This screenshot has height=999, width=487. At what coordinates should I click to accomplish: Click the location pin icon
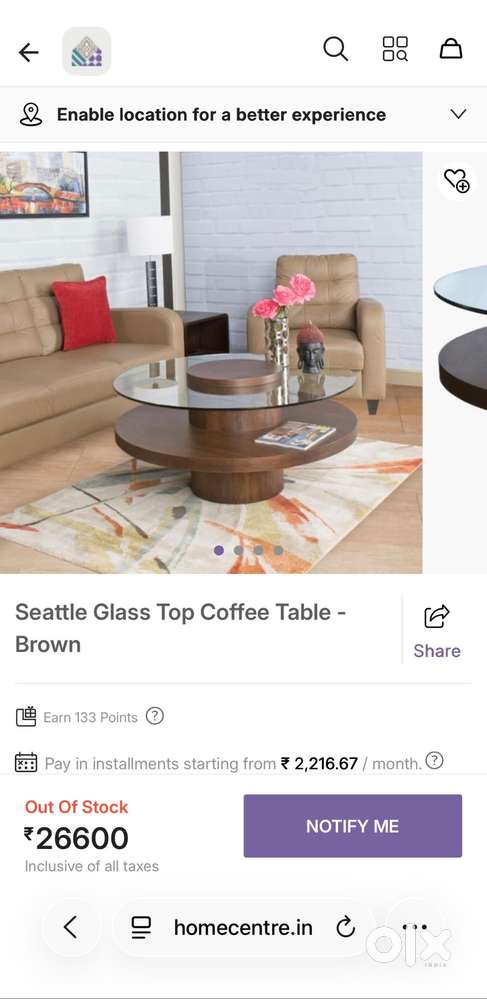31,115
